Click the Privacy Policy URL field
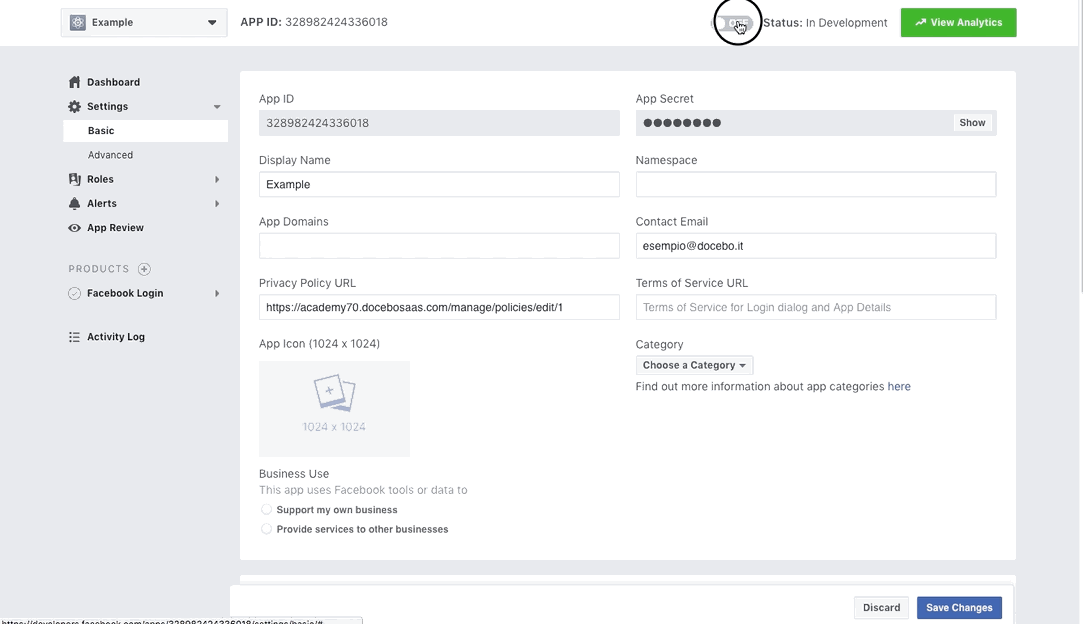Image resolution: width=1083 pixels, height=624 pixels. click(x=439, y=308)
